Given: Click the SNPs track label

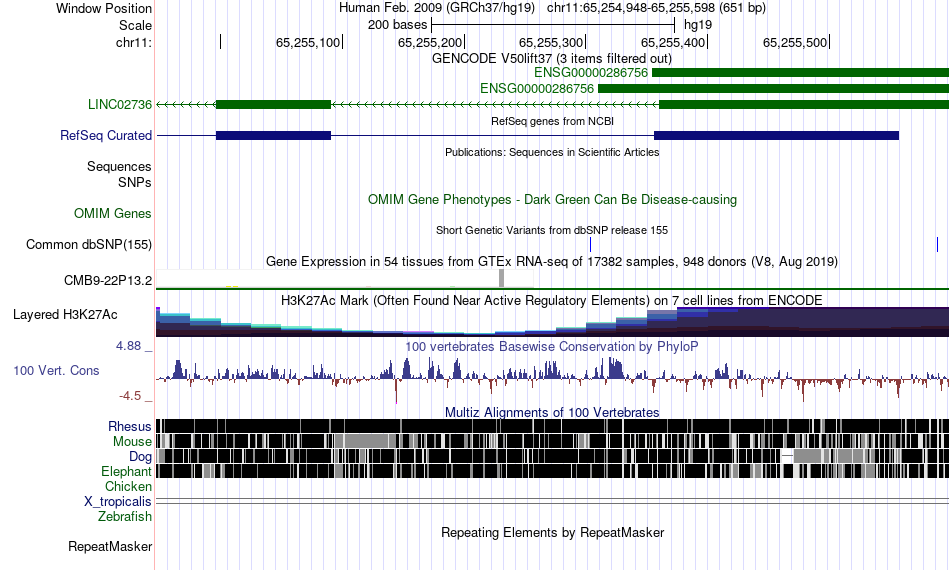Looking at the screenshot, I should click(135, 182).
